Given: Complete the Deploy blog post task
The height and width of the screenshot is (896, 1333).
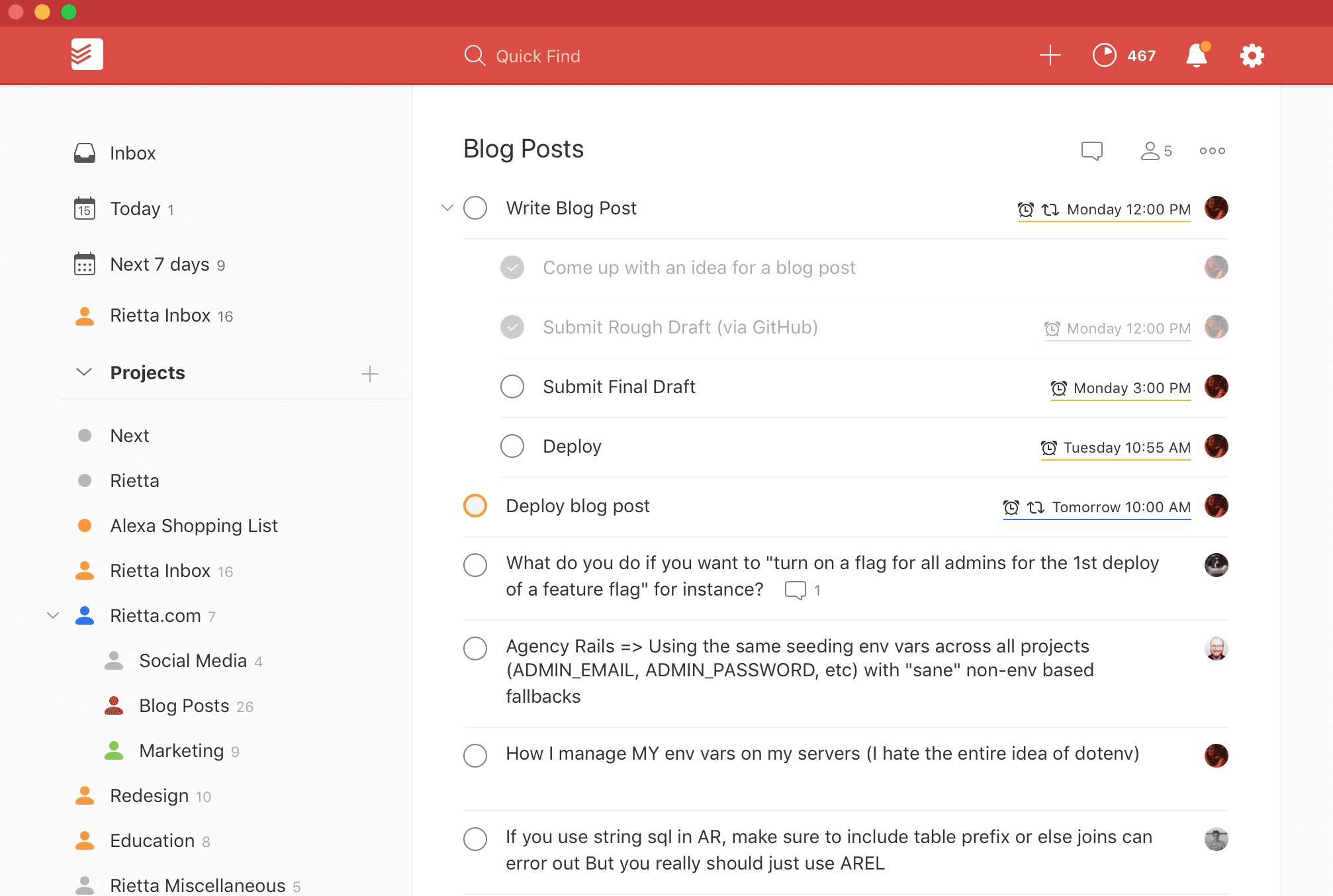Looking at the screenshot, I should tap(475, 506).
